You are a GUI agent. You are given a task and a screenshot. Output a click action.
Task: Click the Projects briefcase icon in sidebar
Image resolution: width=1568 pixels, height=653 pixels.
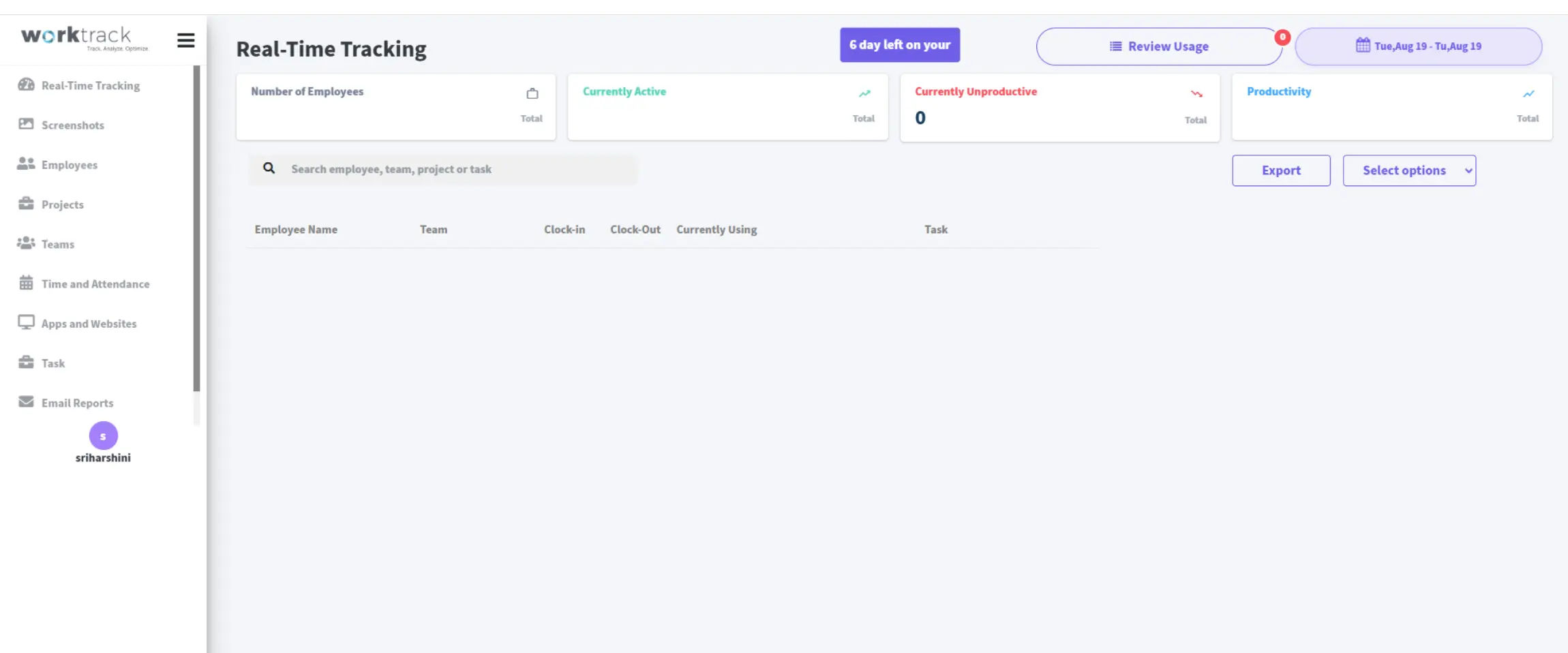click(26, 204)
